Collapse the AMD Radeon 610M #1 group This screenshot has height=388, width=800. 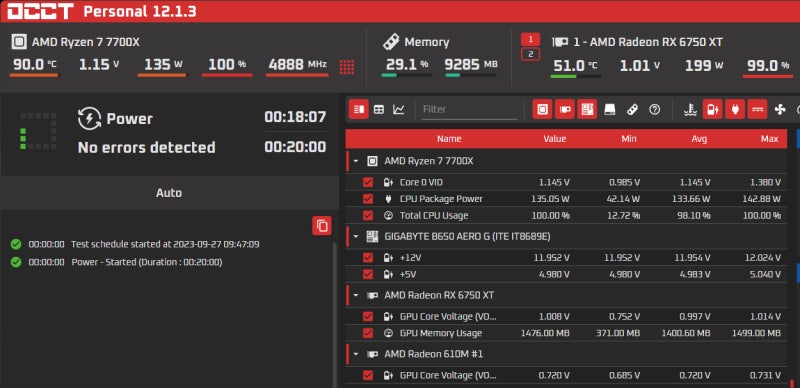pos(356,354)
